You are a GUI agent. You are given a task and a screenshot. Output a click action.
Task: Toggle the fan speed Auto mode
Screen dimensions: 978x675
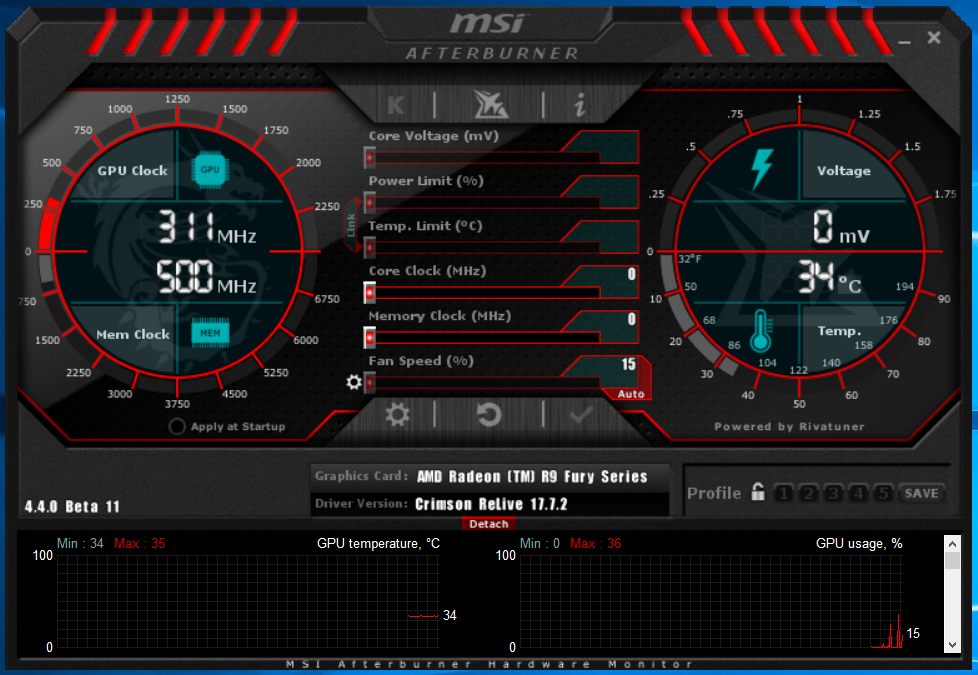click(631, 394)
